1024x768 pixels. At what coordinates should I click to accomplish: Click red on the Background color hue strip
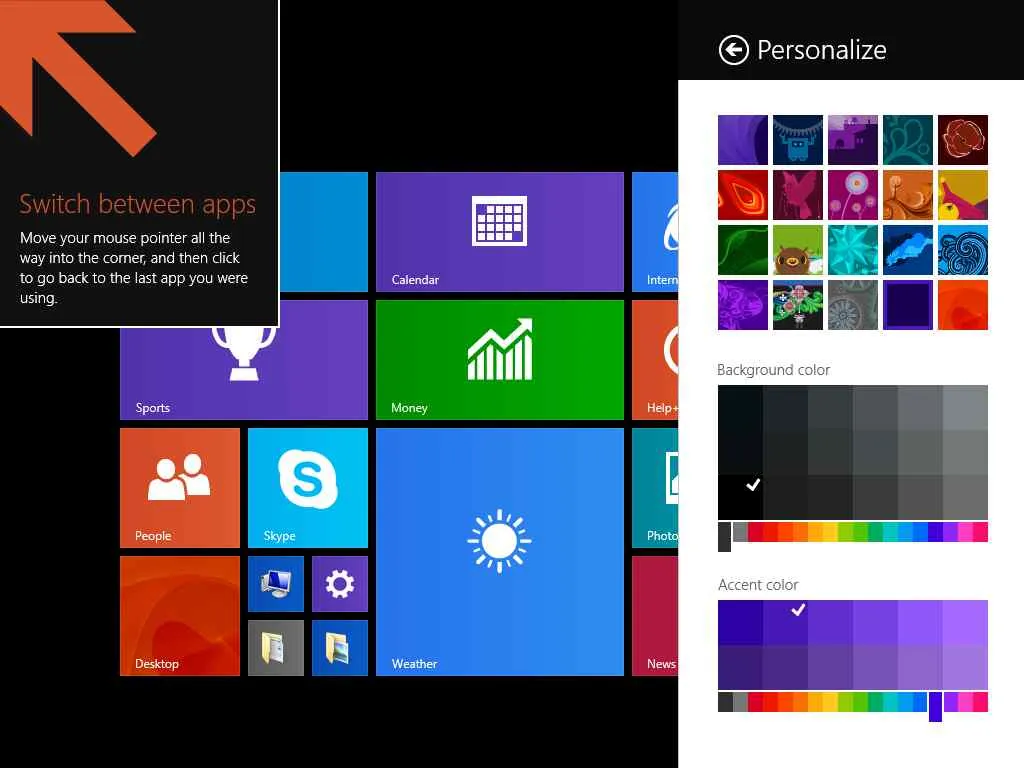756,532
